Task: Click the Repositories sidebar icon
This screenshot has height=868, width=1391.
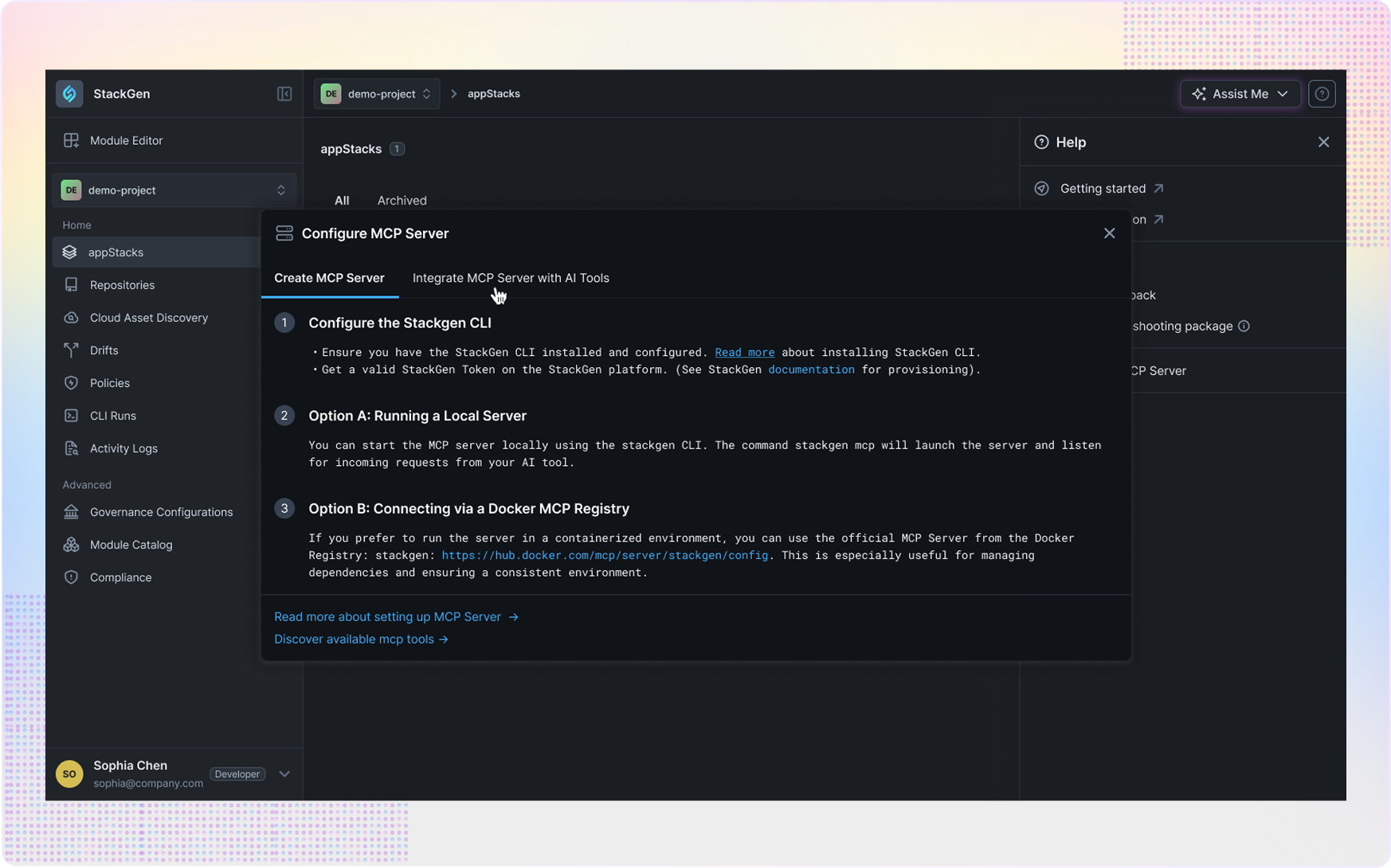Action: [x=72, y=285]
